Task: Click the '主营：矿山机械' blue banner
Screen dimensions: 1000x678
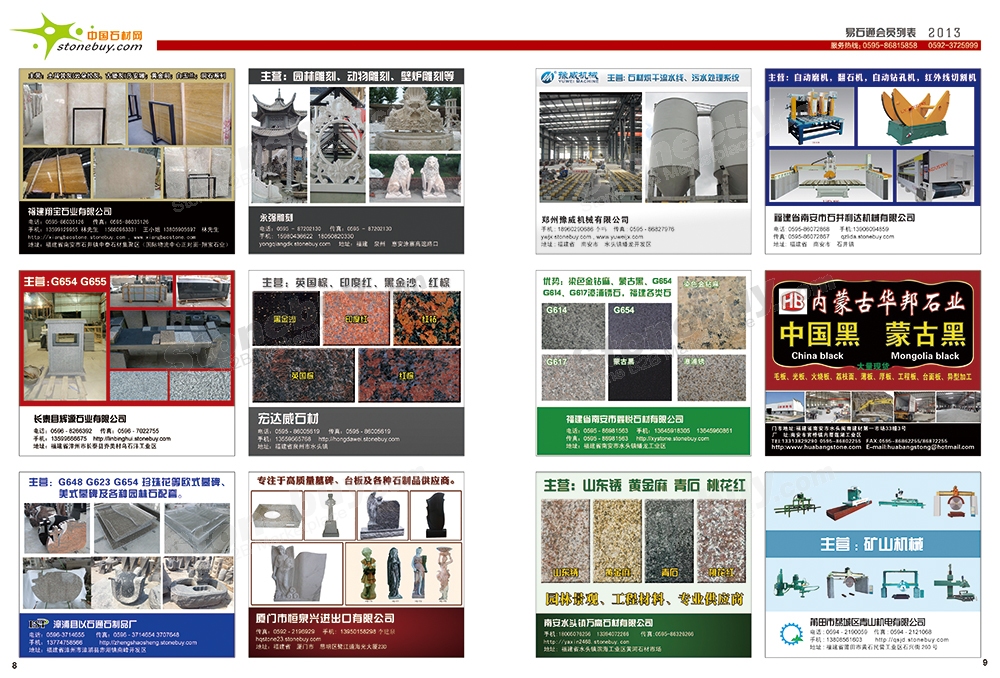Action: coord(872,544)
